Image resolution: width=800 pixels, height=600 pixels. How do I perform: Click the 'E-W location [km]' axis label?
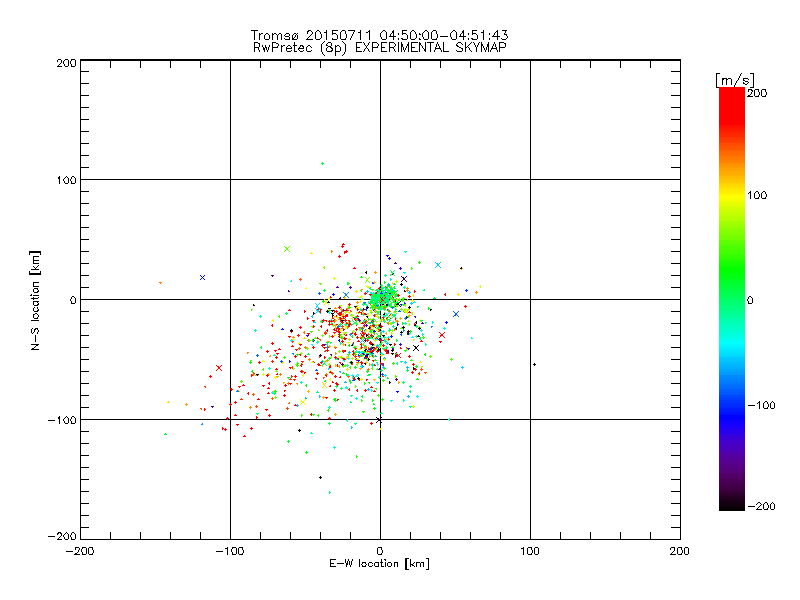point(379,563)
